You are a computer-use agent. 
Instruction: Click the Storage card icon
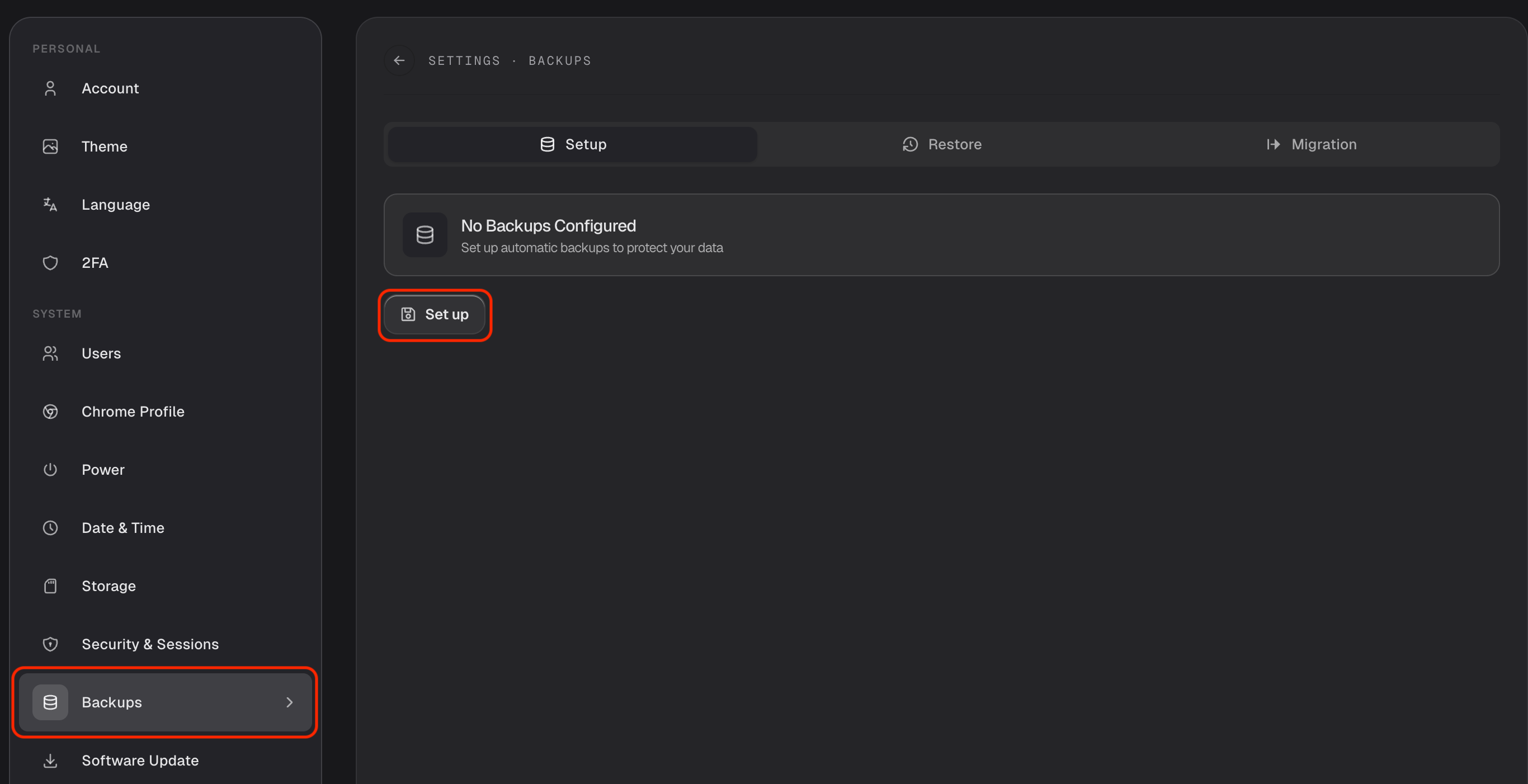pyautogui.click(x=50, y=586)
